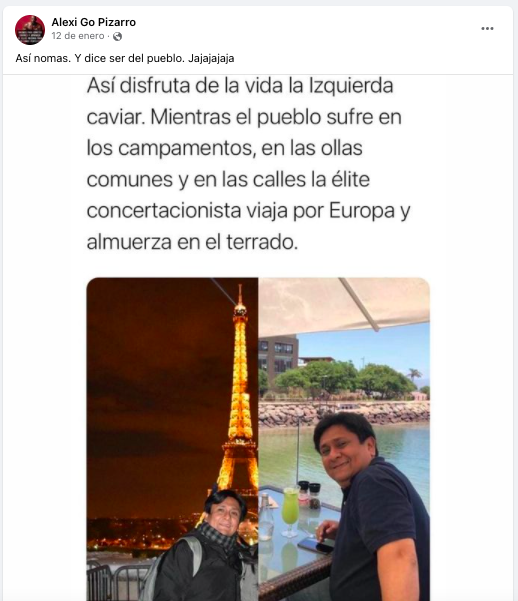Screen dimensions: 518x601
Task: Click the globe public audience icon
Action: [118, 36]
